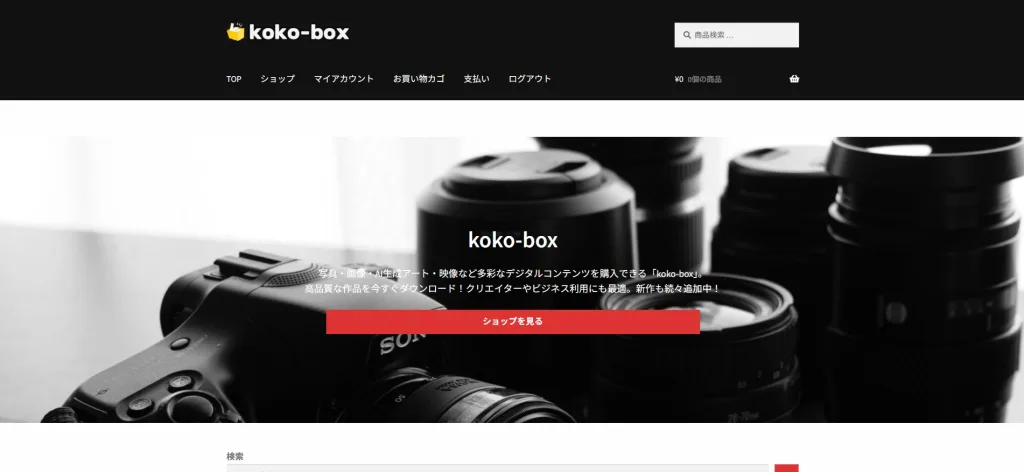The width and height of the screenshot is (1024, 472).
Task: Click the yellow koko-box logo icon
Action: click(x=236, y=32)
